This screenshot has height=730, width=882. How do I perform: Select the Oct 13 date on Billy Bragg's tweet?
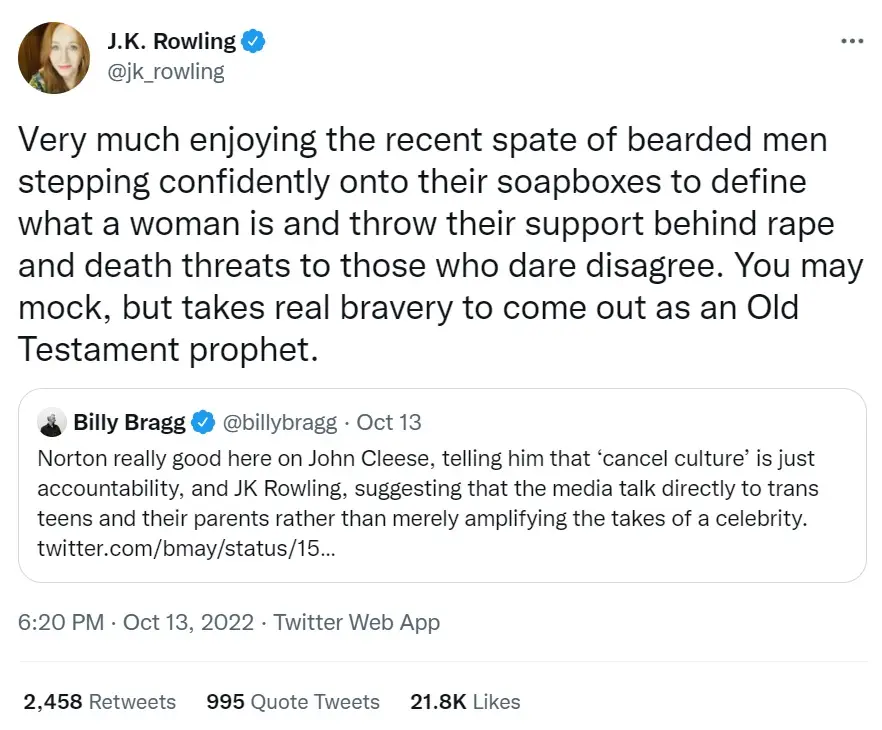tap(389, 422)
